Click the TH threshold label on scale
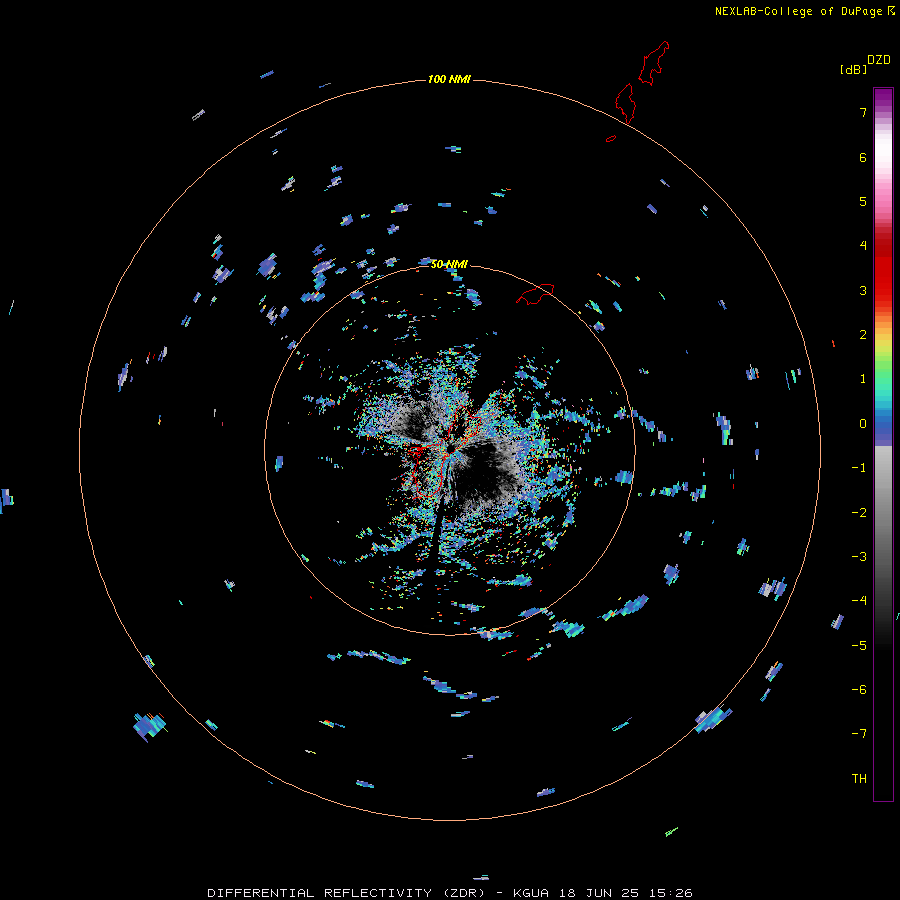The width and height of the screenshot is (900, 900). (859, 779)
